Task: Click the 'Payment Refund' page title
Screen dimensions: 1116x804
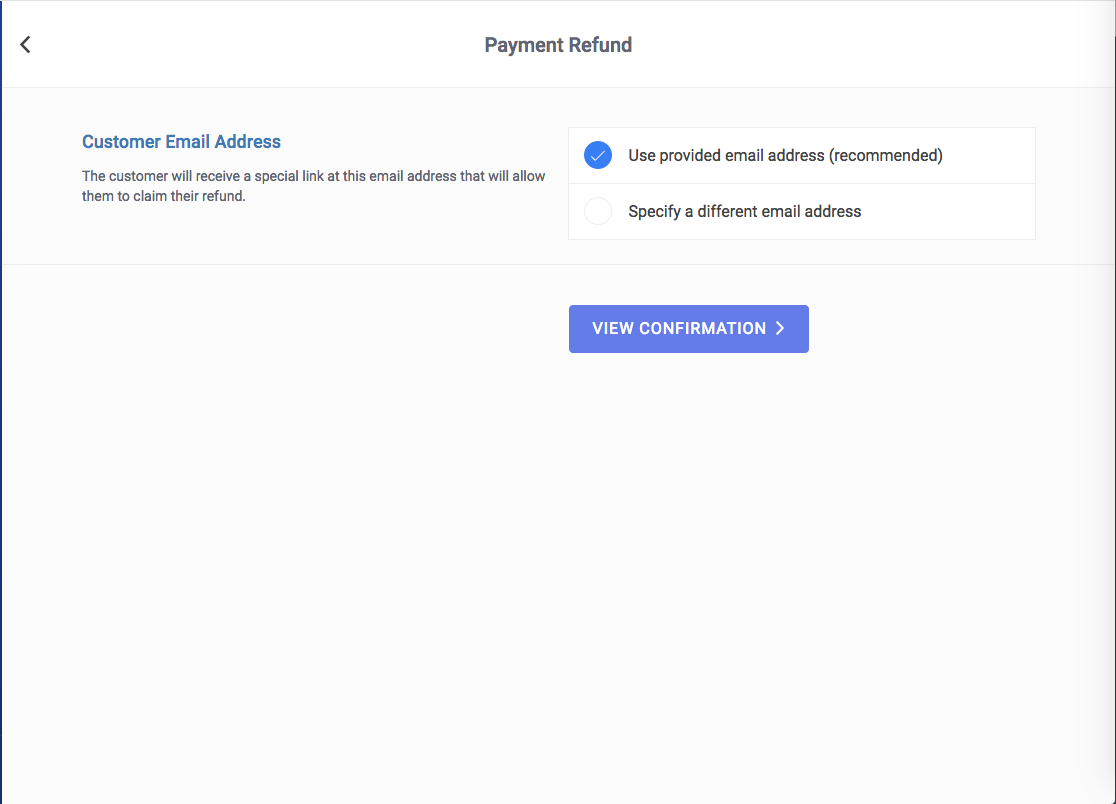Action: (558, 45)
